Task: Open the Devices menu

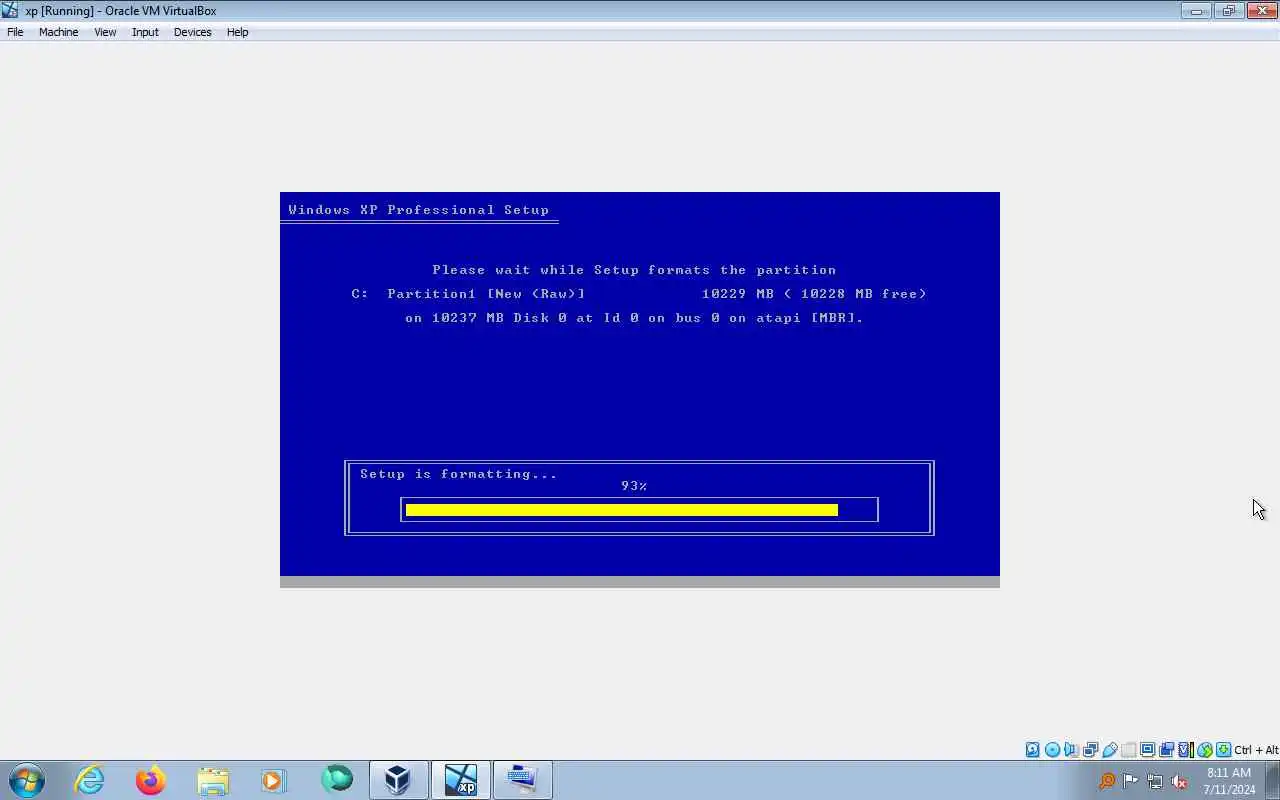Action: [x=192, y=32]
